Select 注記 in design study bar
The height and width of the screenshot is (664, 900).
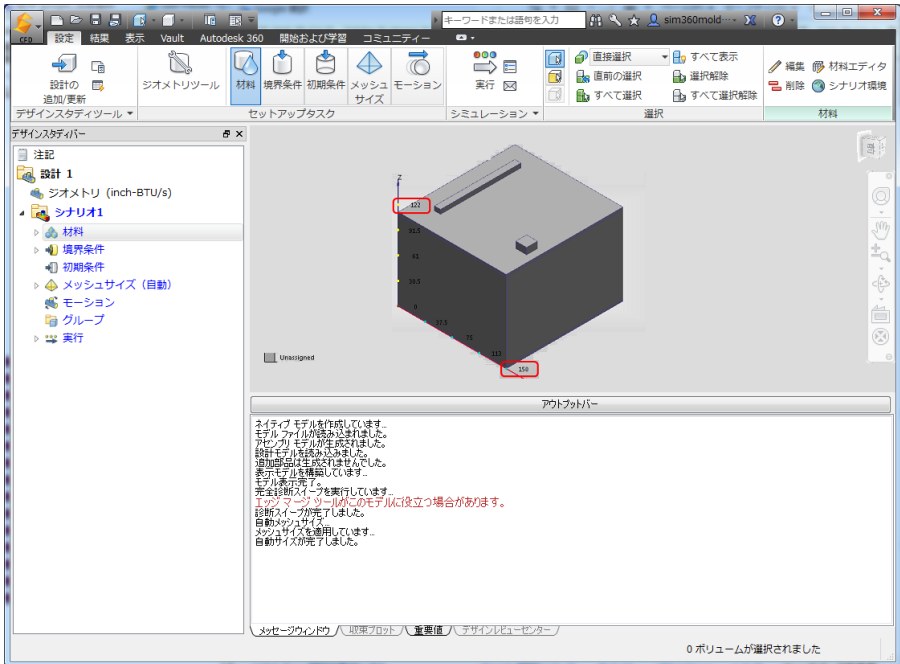(x=44, y=154)
